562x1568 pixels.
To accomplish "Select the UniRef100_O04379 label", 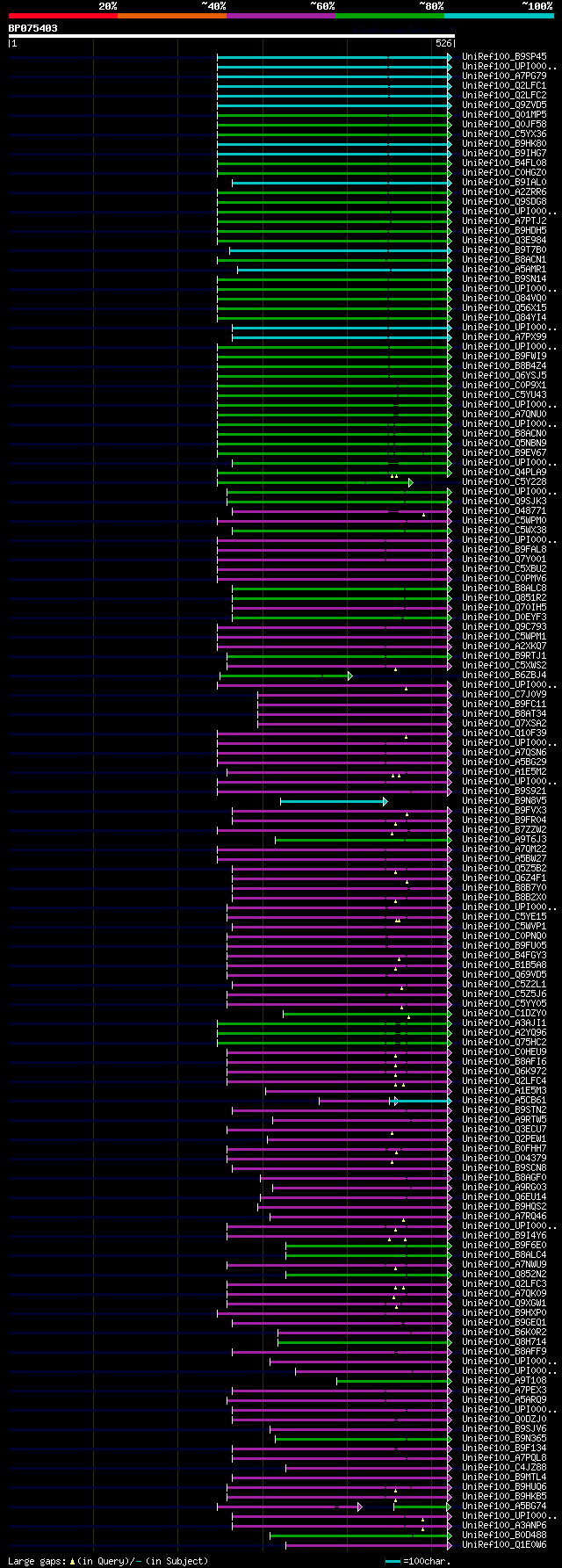I will 504,1158.
